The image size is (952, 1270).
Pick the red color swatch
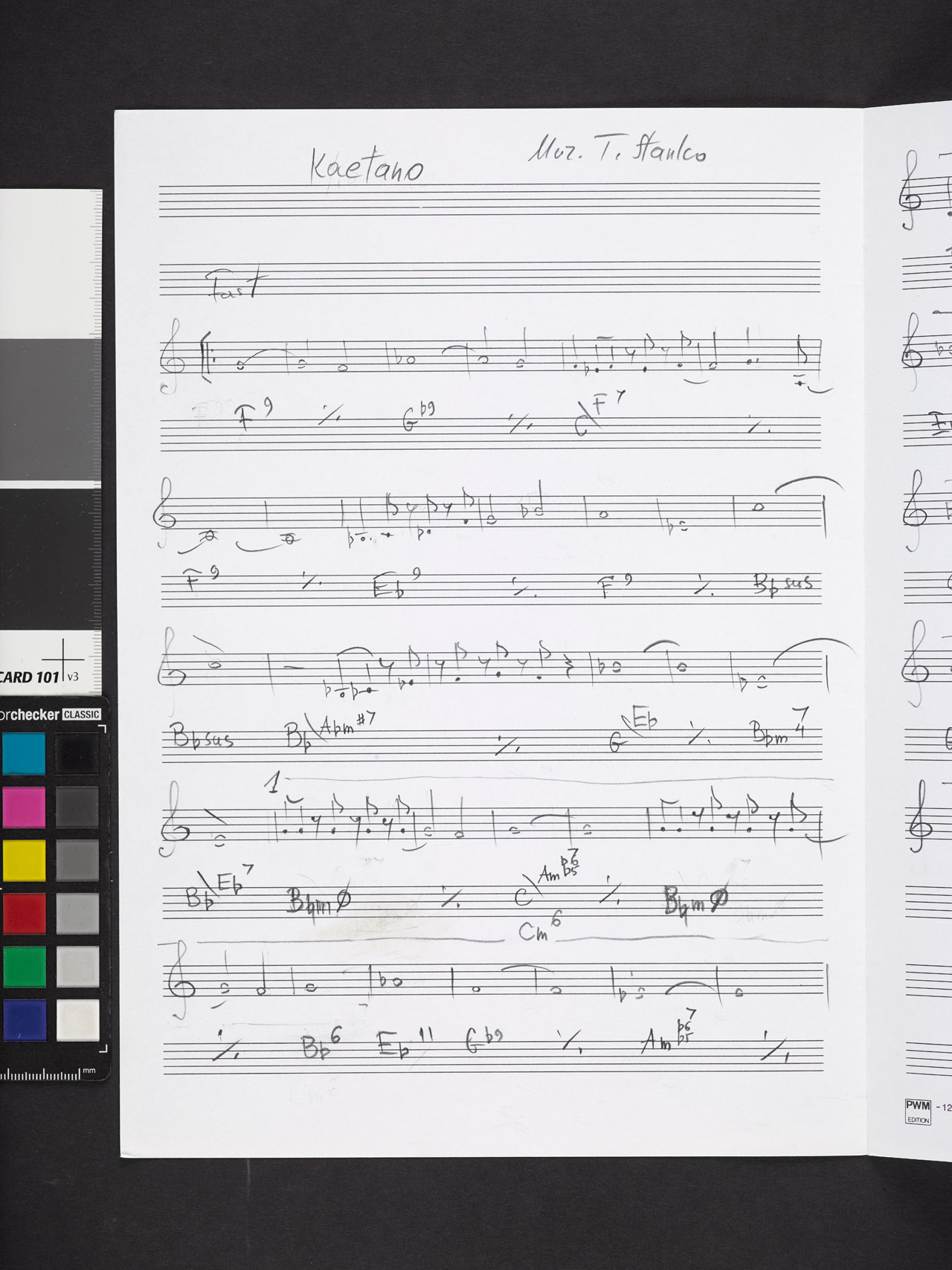coord(23,914)
